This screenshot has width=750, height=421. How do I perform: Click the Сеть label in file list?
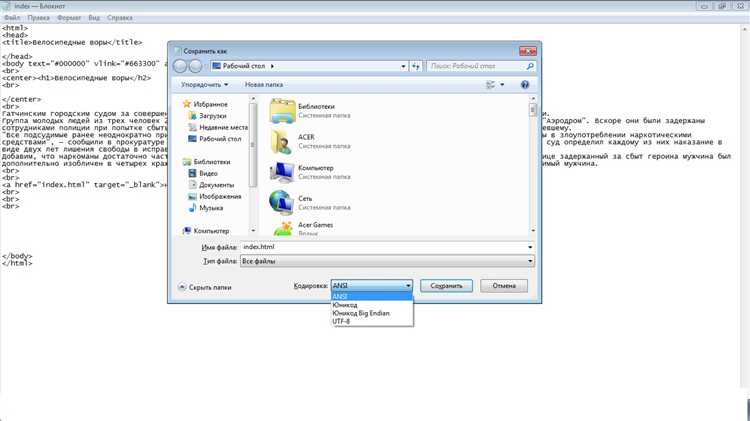coord(305,199)
